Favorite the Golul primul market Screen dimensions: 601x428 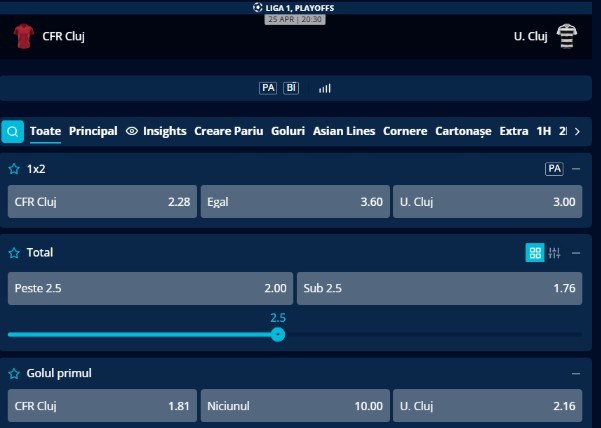tap(14, 373)
